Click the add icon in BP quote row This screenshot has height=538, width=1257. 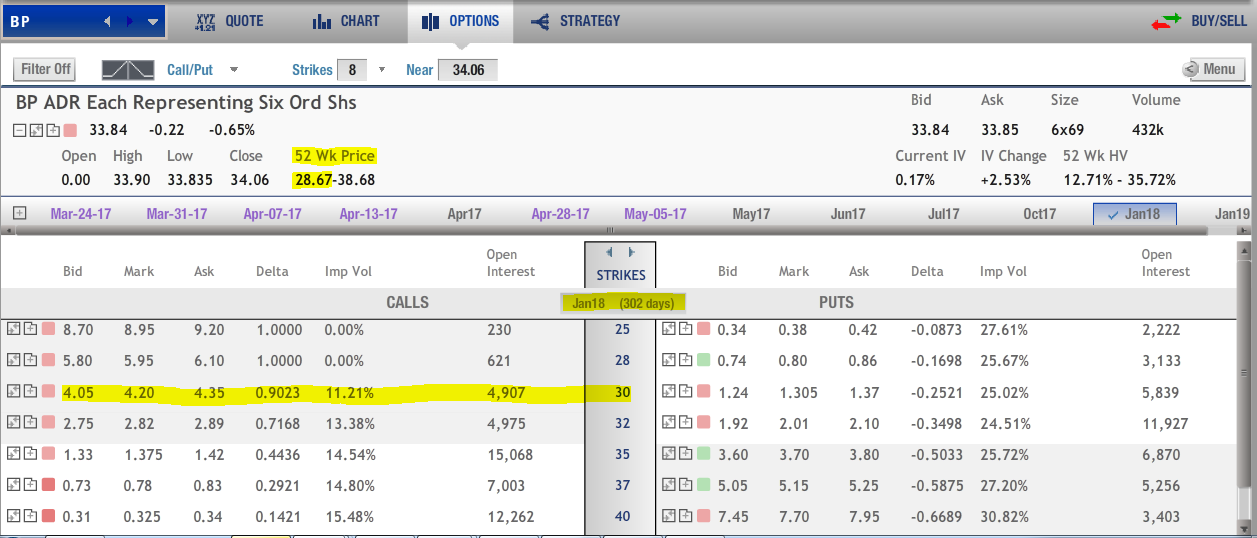pyautogui.click(x=52, y=130)
